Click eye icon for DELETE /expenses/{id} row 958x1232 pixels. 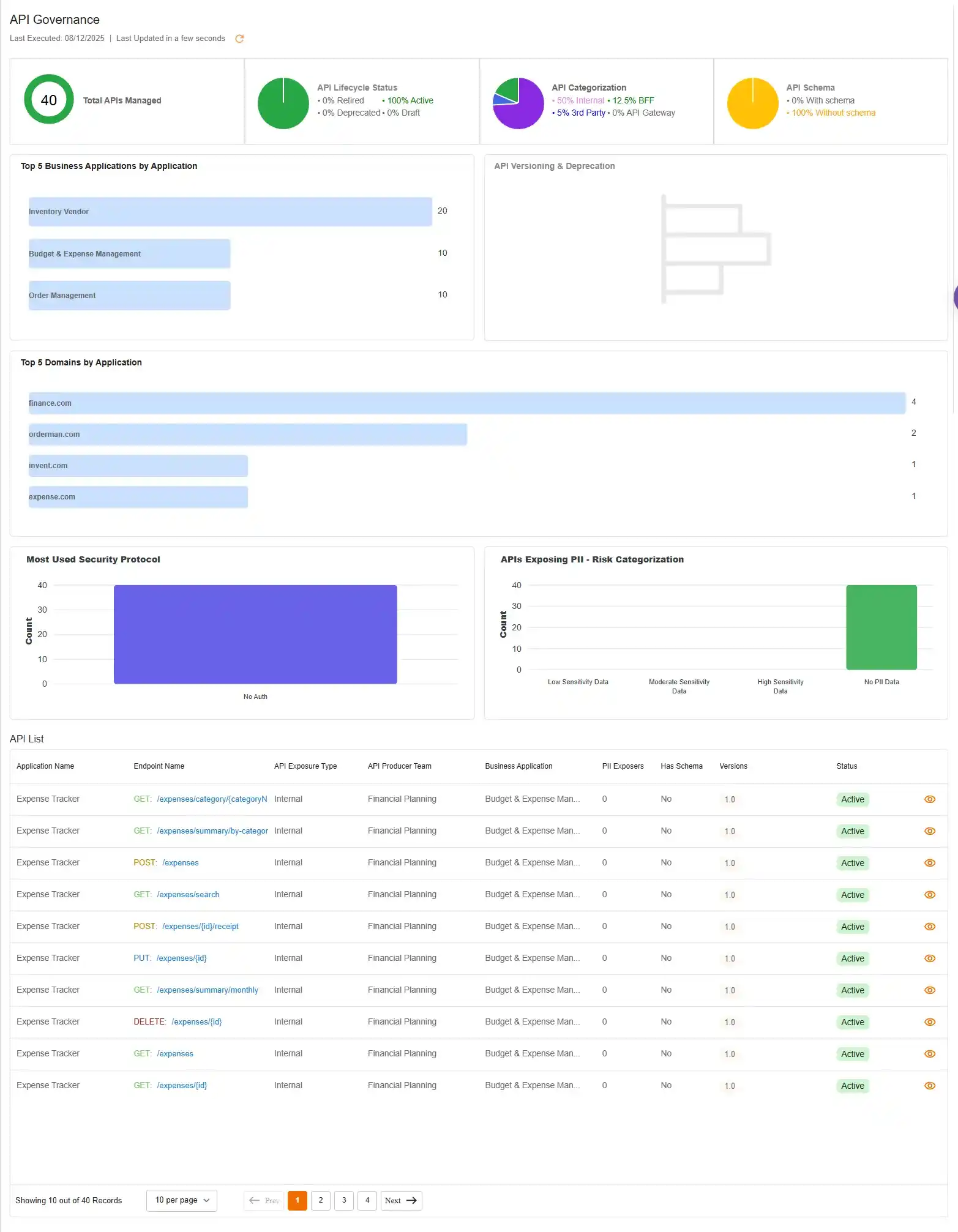929,1022
